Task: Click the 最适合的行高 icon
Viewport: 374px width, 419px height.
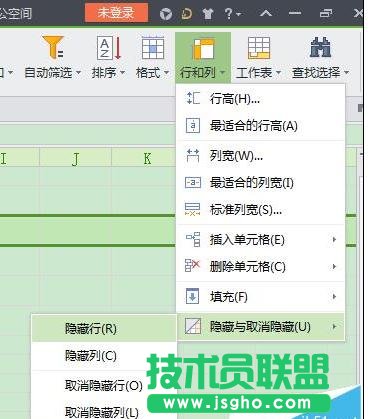Action: [193, 125]
